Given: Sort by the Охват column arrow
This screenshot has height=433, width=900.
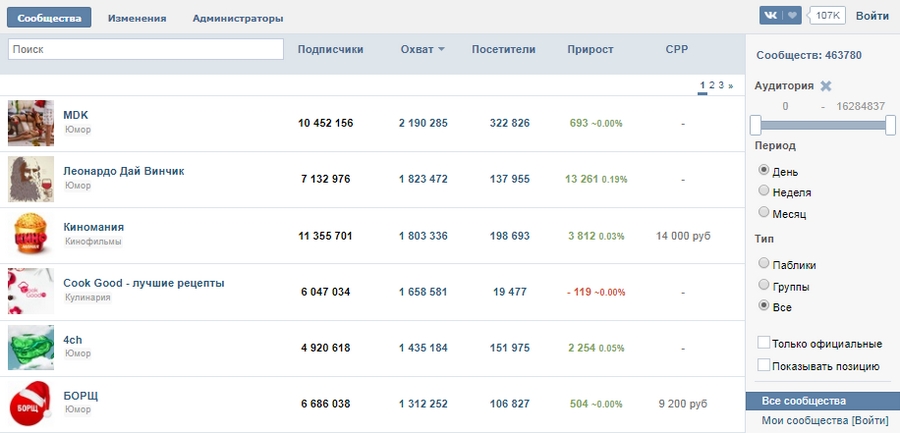Looking at the screenshot, I should (x=441, y=49).
